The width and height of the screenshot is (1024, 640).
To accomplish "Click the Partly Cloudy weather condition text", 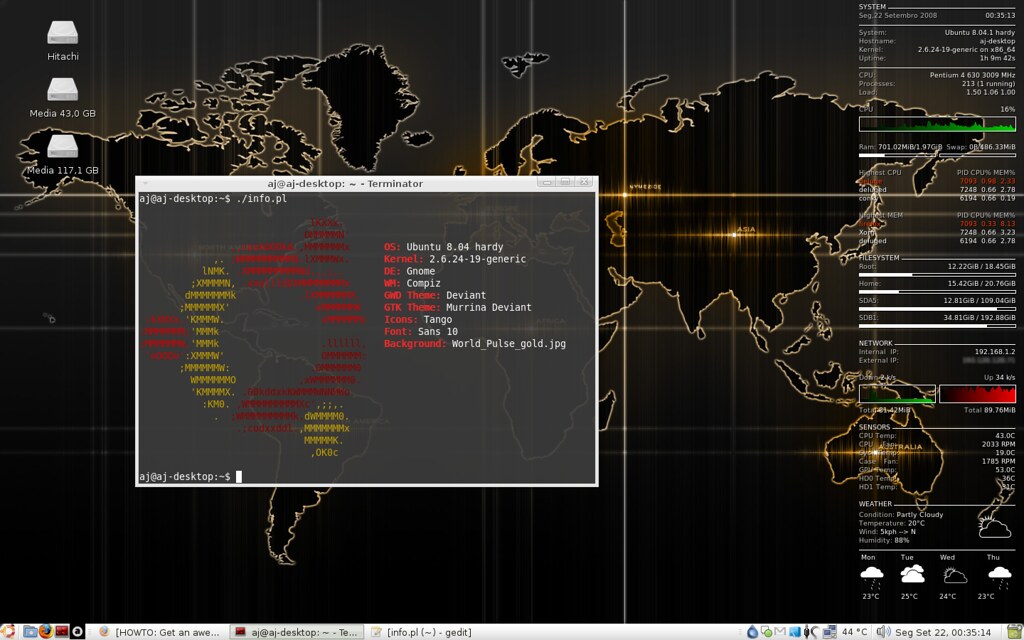I will (x=920, y=515).
